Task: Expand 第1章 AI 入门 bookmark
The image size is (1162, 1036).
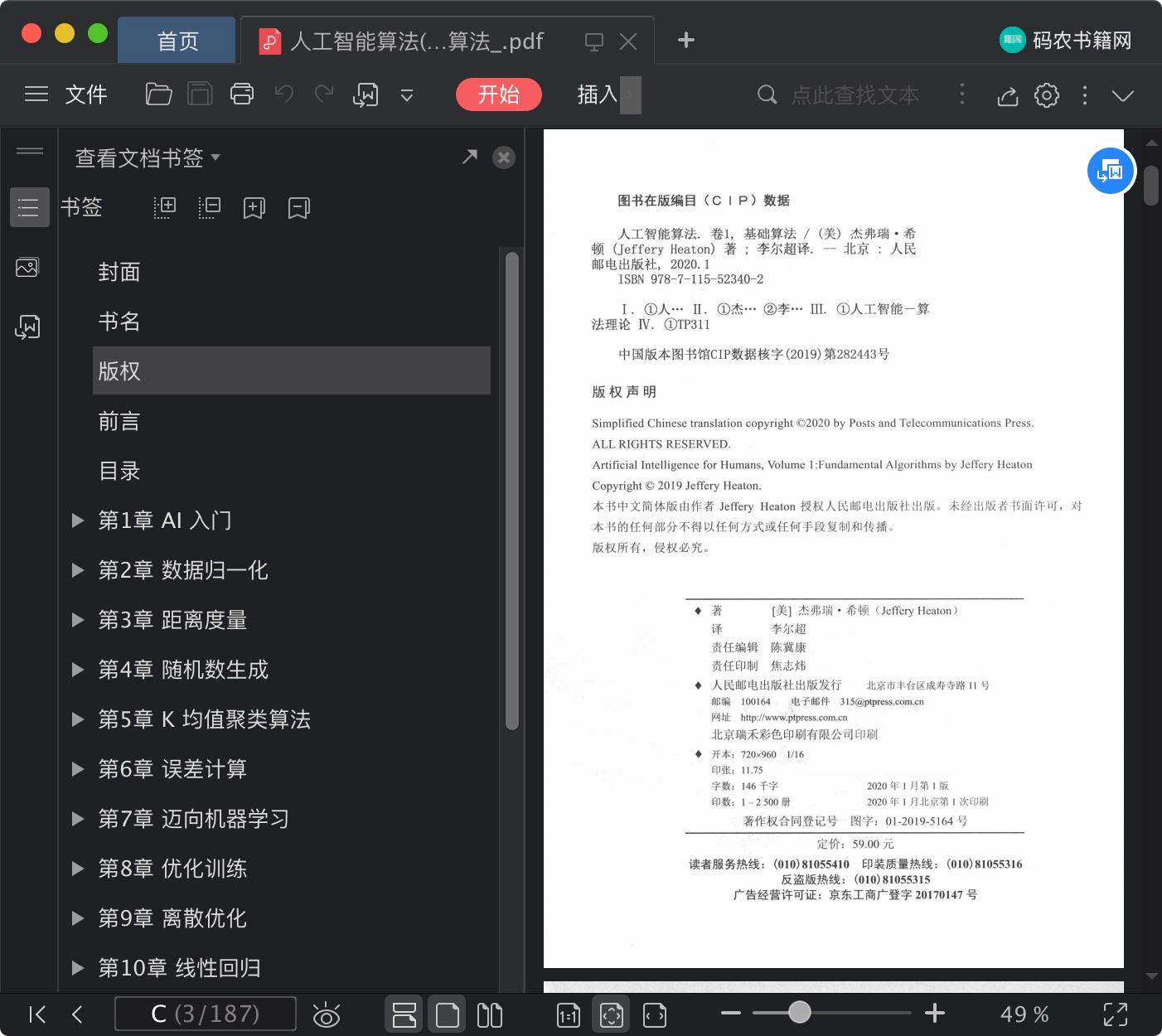Action: point(78,520)
